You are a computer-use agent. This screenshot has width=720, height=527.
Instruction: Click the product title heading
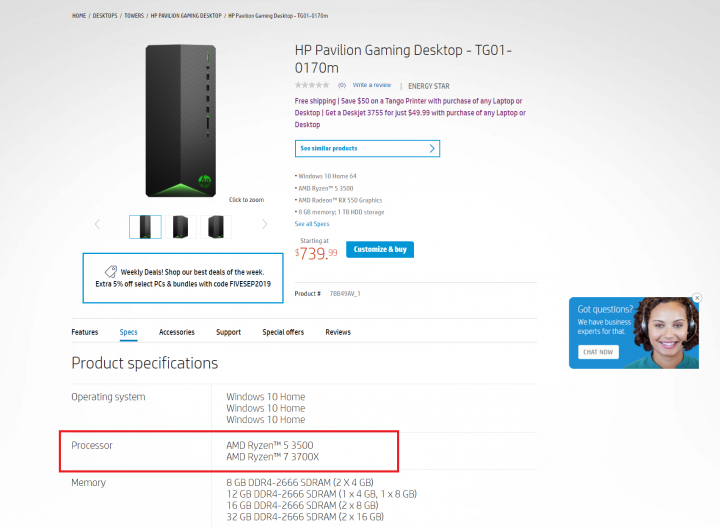point(403,59)
